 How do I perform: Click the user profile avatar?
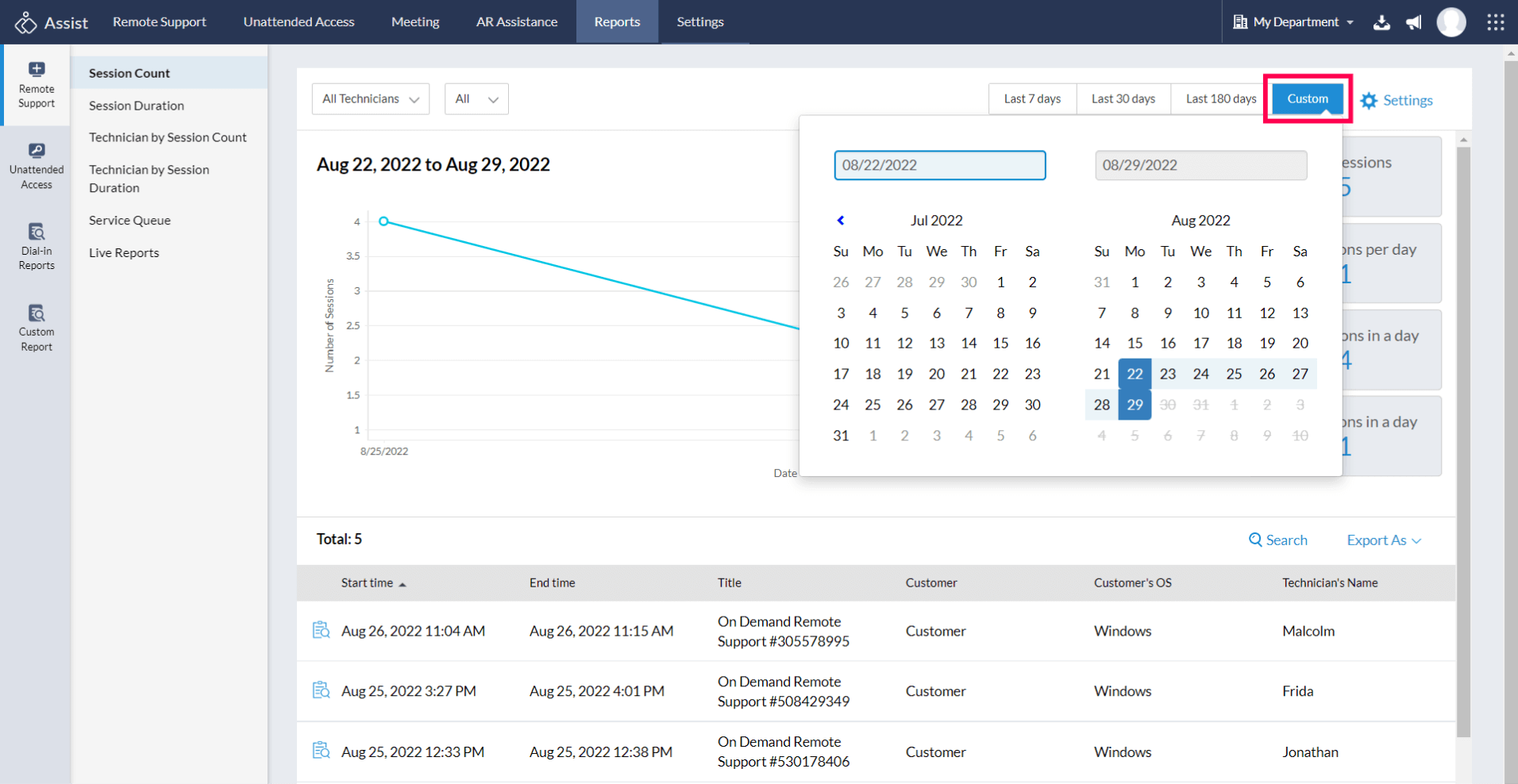click(1451, 22)
